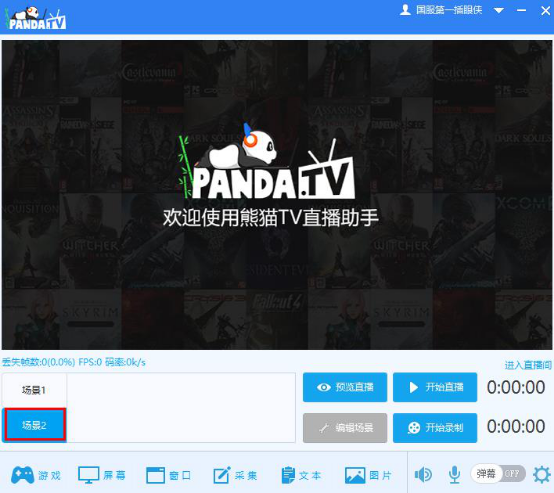
Task: Add a window source (窗口)
Action: click(x=169, y=475)
